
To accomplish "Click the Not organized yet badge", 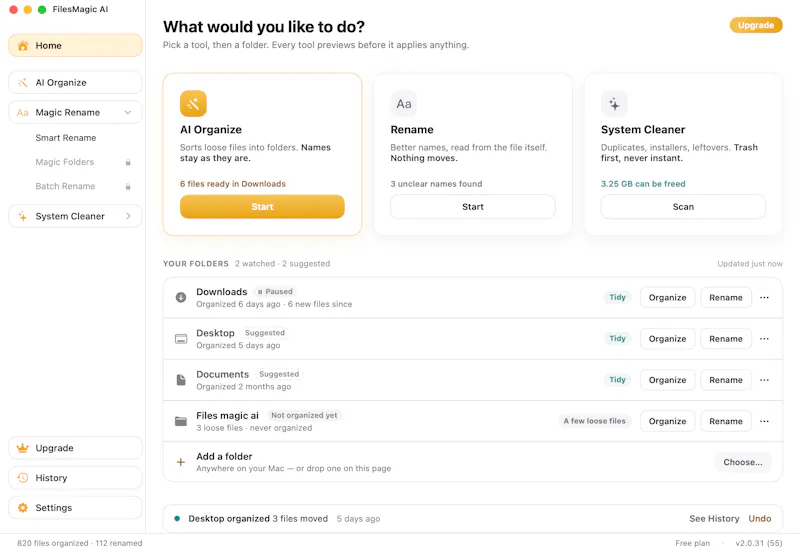I will 304,416.
